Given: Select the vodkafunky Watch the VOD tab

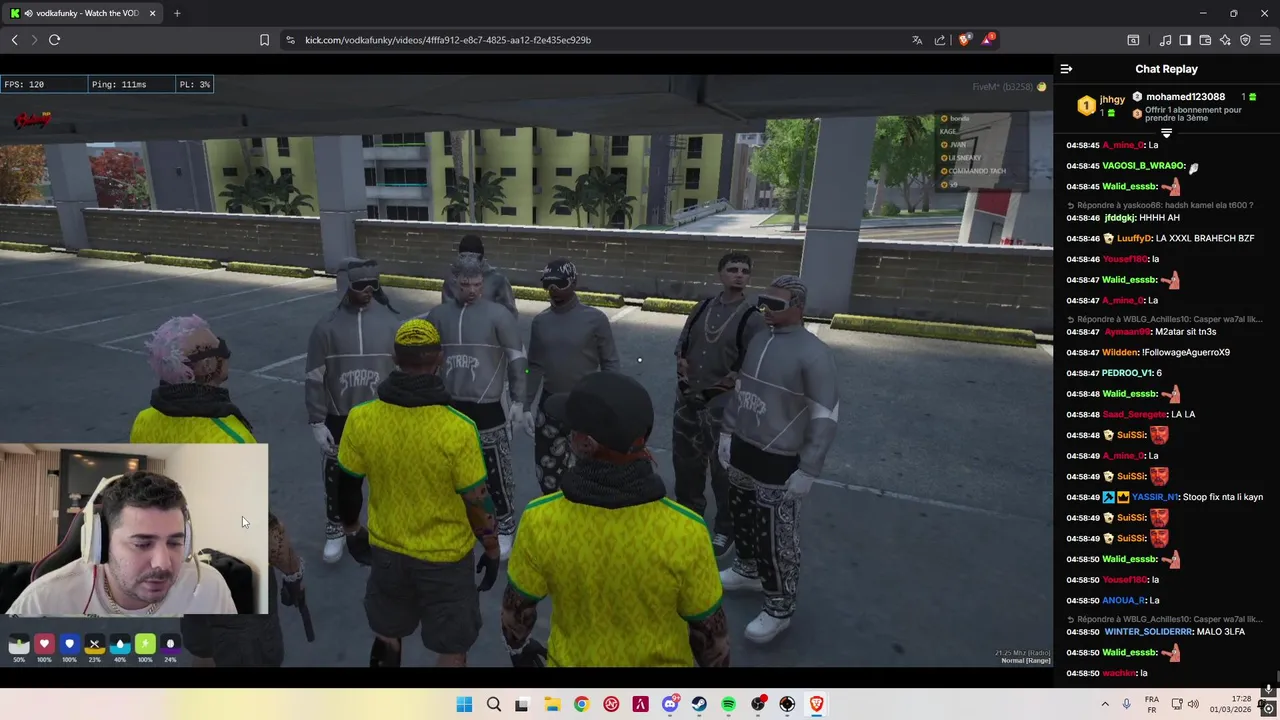Looking at the screenshot, I should click(80, 13).
